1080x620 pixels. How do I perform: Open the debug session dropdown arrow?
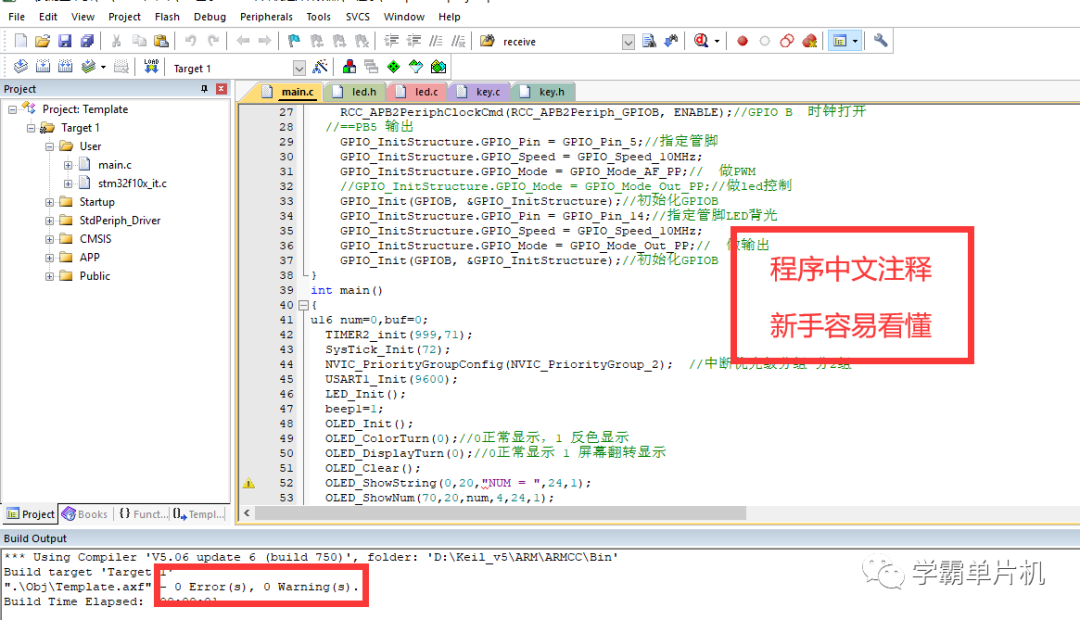pos(717,41)
